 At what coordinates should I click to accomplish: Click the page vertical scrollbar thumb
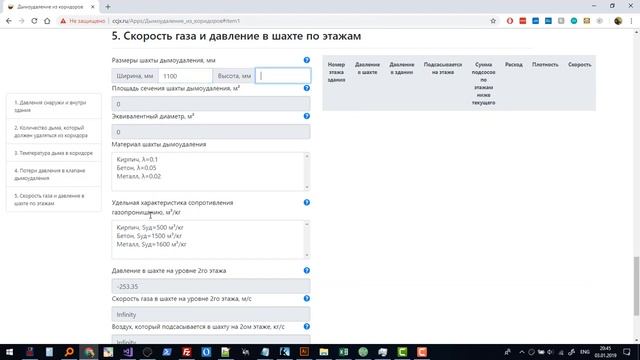coord(636,286)
